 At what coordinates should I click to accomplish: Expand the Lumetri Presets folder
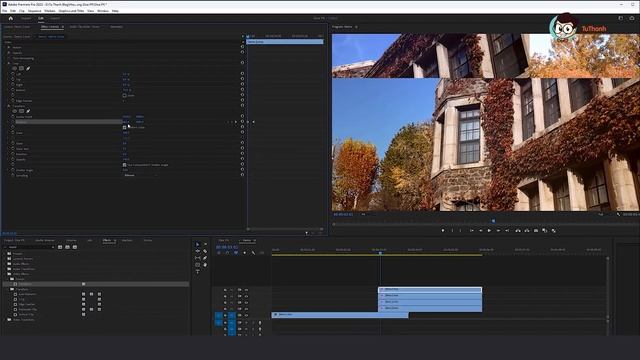coord(5,259)
